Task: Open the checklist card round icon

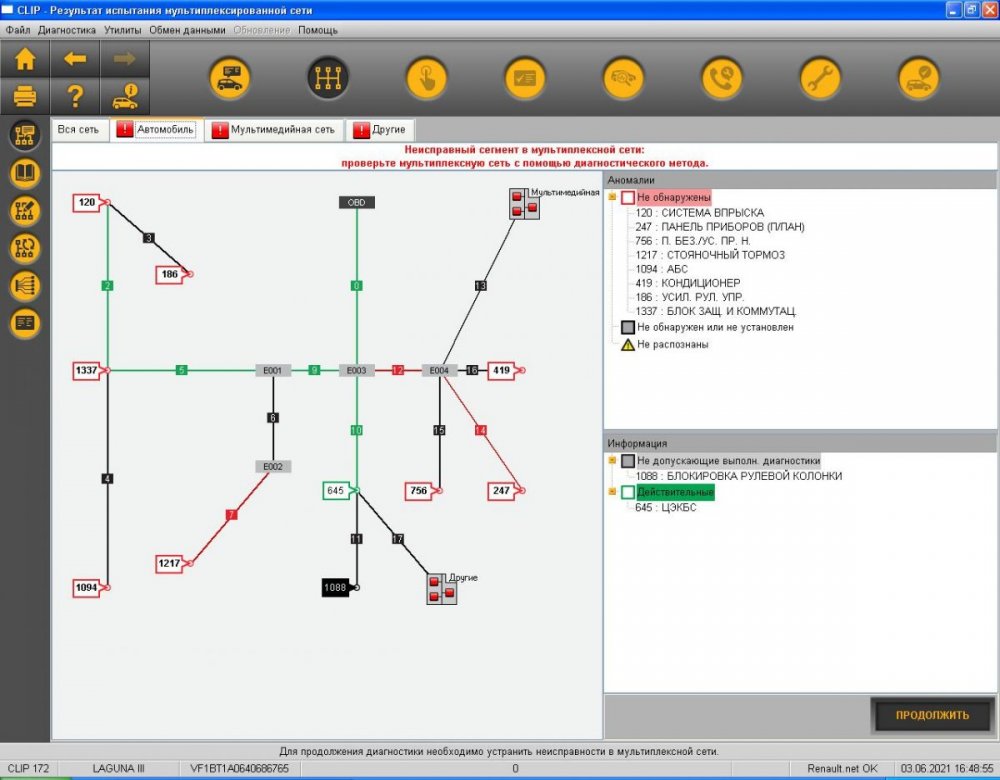Action: (x=525, y=78)
